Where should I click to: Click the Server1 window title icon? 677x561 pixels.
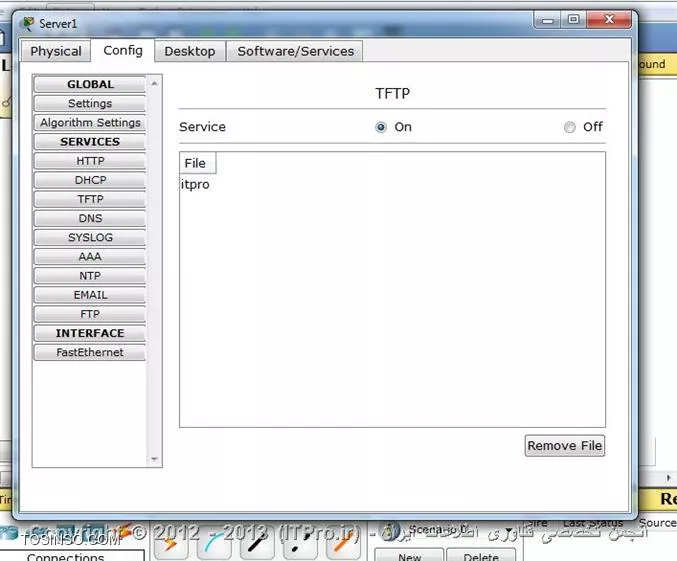[x=28, y=23]
